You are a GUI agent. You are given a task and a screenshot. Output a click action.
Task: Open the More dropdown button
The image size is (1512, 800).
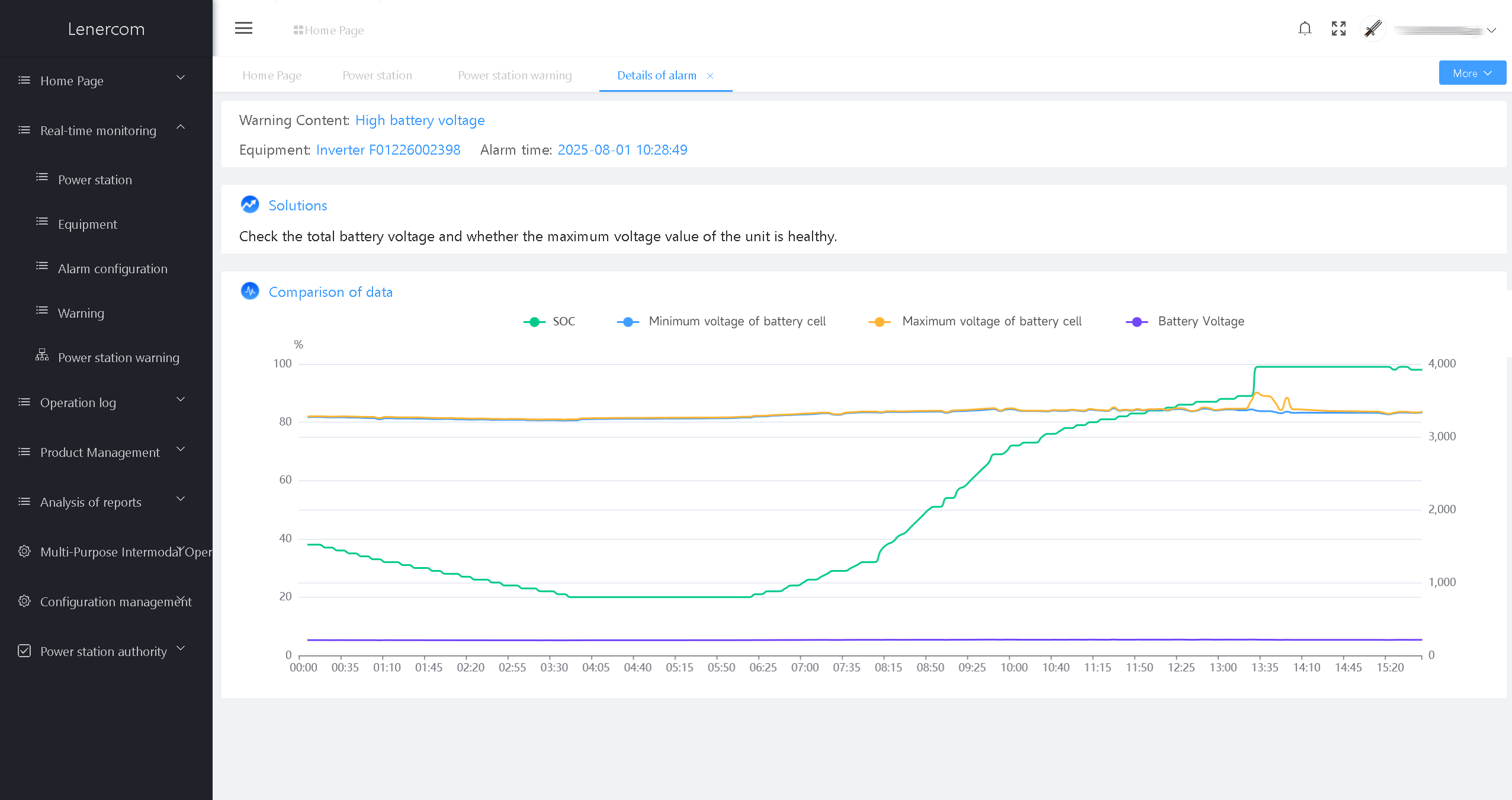1472,73
